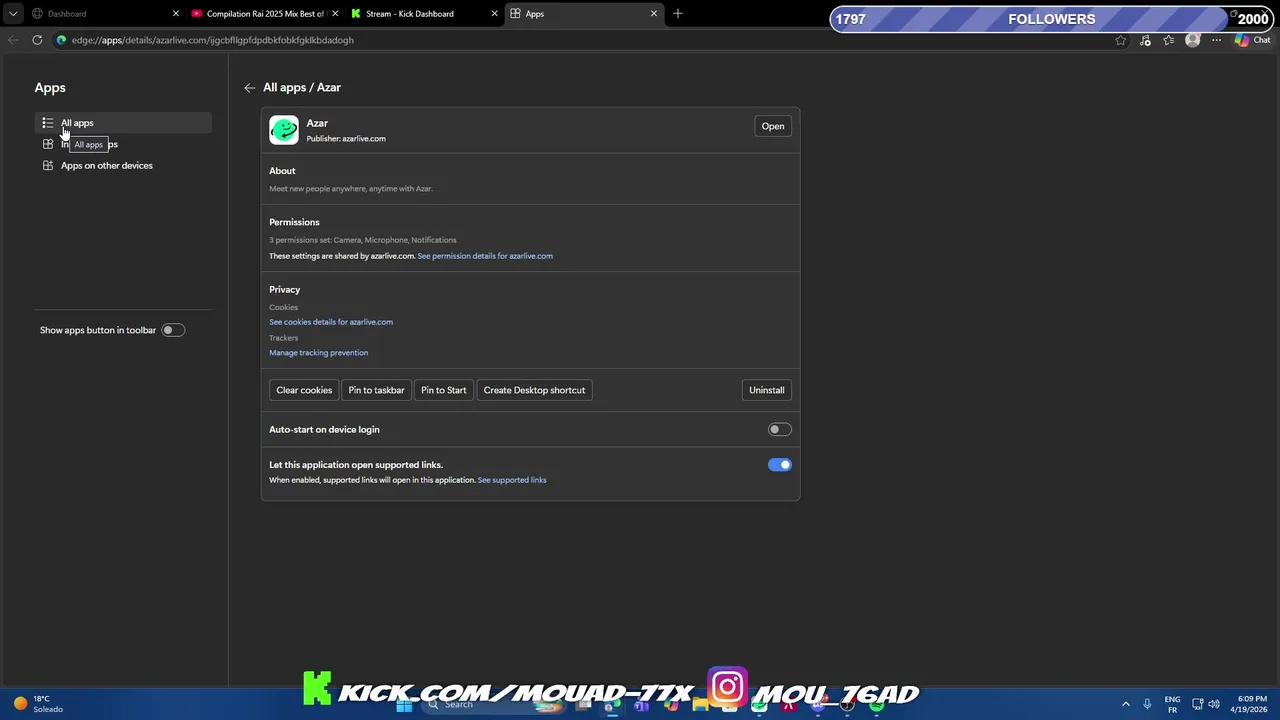Open the media control icon in toolbar
The image size is (1280, 720).
(x=1145, y=40)
